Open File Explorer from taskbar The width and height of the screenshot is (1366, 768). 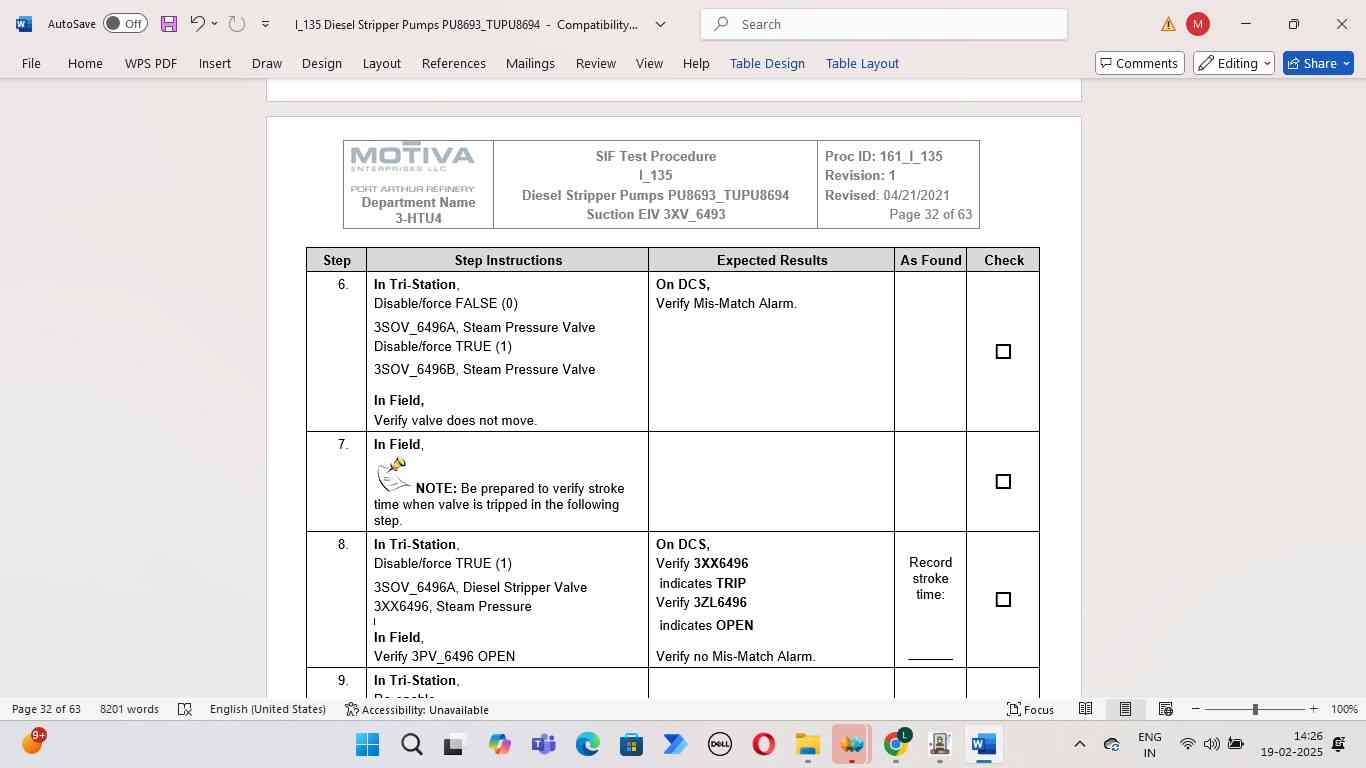pyautogui.click(x=807, y=744)
